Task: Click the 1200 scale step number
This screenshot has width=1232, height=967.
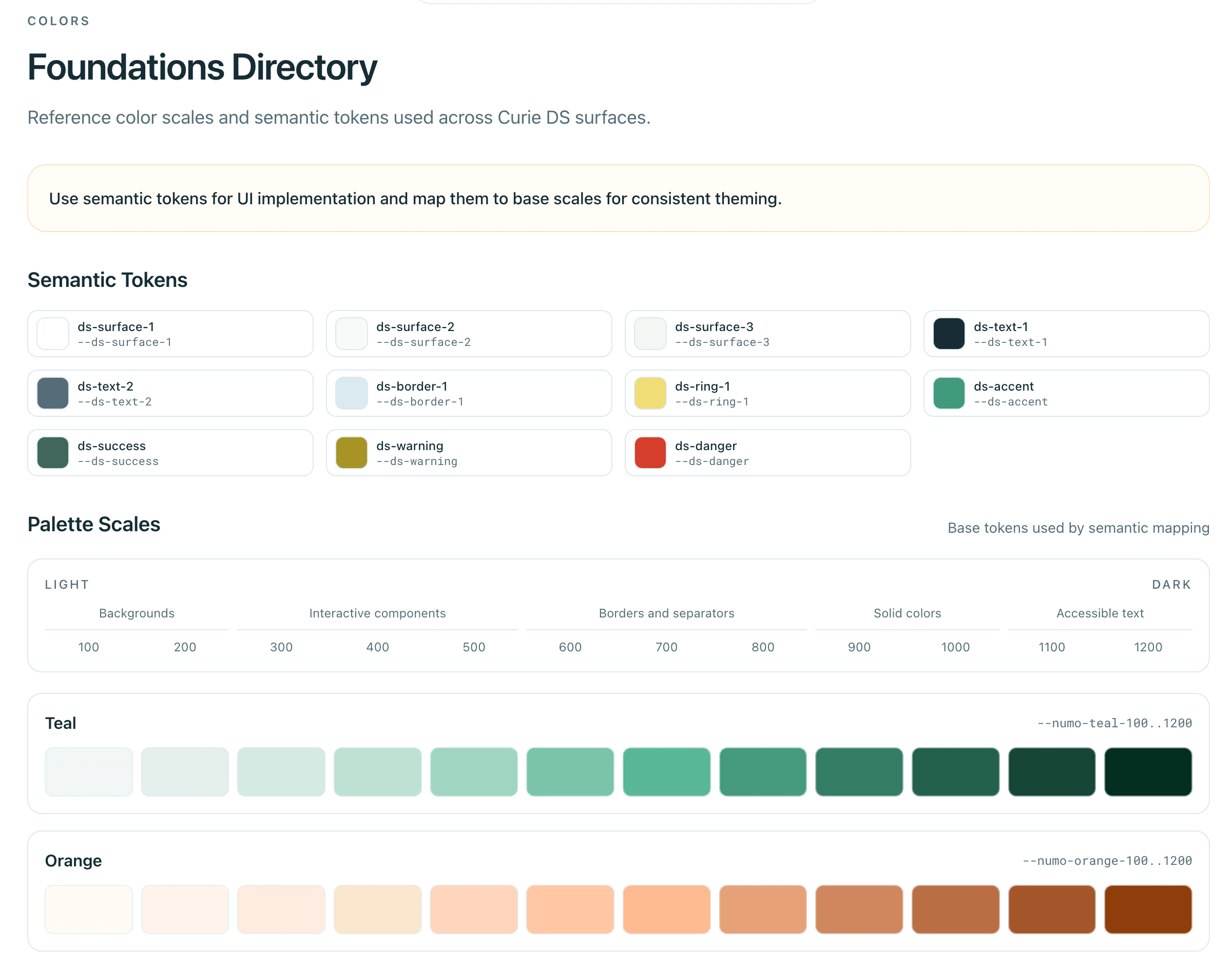Action: click(x=1148, y=647)
